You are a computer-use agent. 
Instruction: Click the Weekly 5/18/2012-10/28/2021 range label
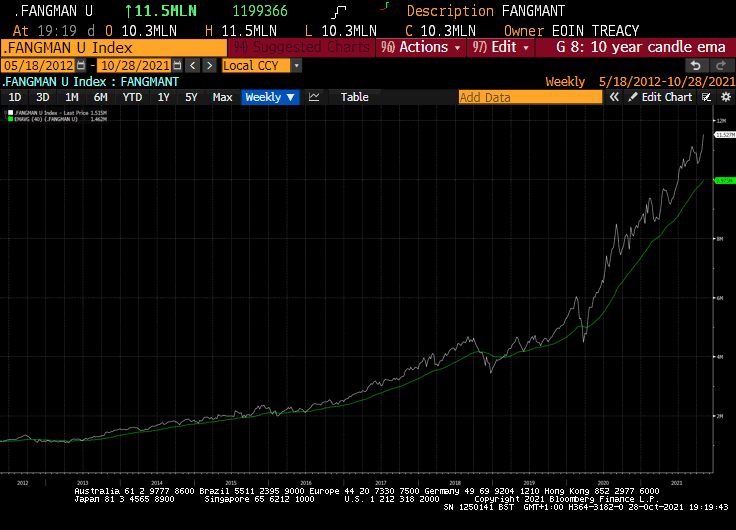pyautogui.click(x=640, y=82)
